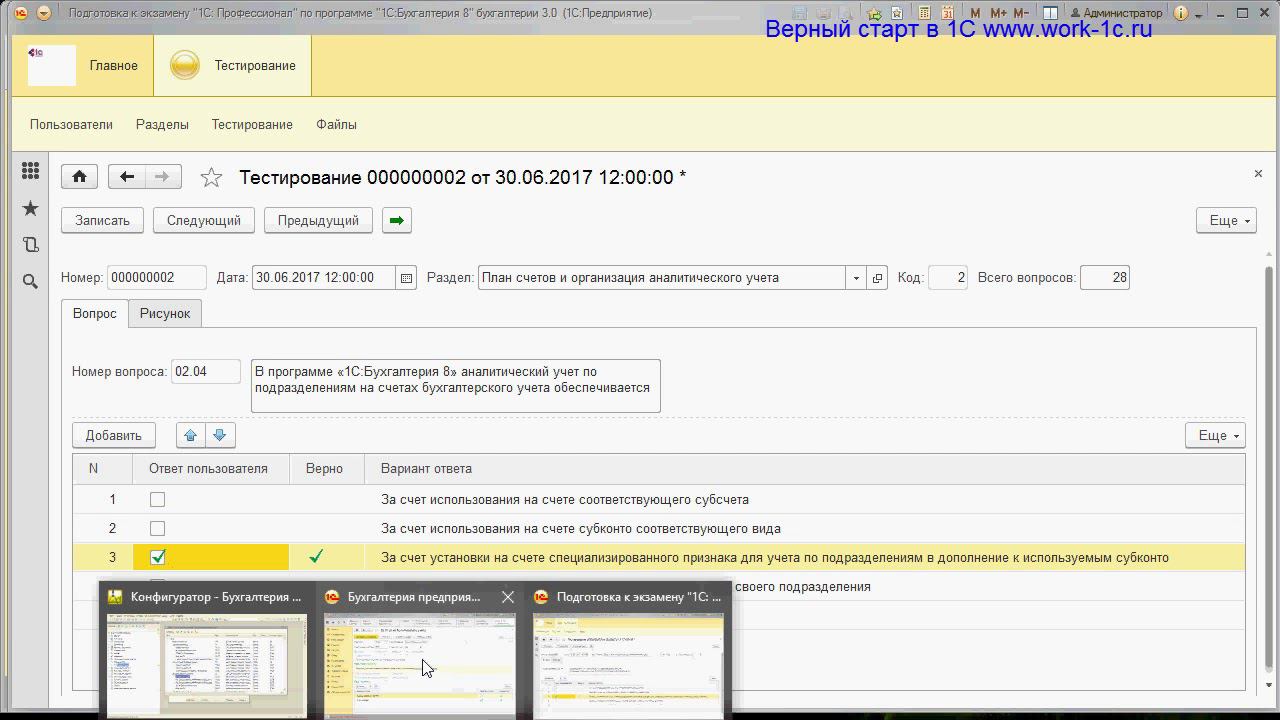The height and width of the screenshot is (720, 1280).
Task: Tick the checkbox for answer 1
Action: (x=157, y=499)
